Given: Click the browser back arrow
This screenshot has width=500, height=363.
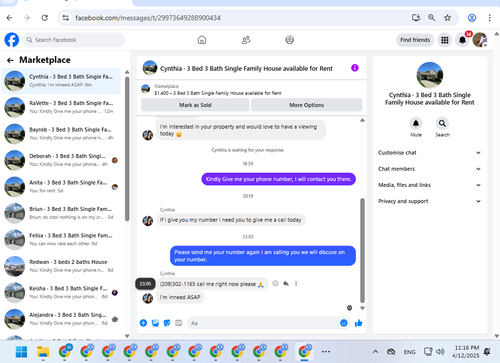Looking at the screenshot, I should coord(10,18).
